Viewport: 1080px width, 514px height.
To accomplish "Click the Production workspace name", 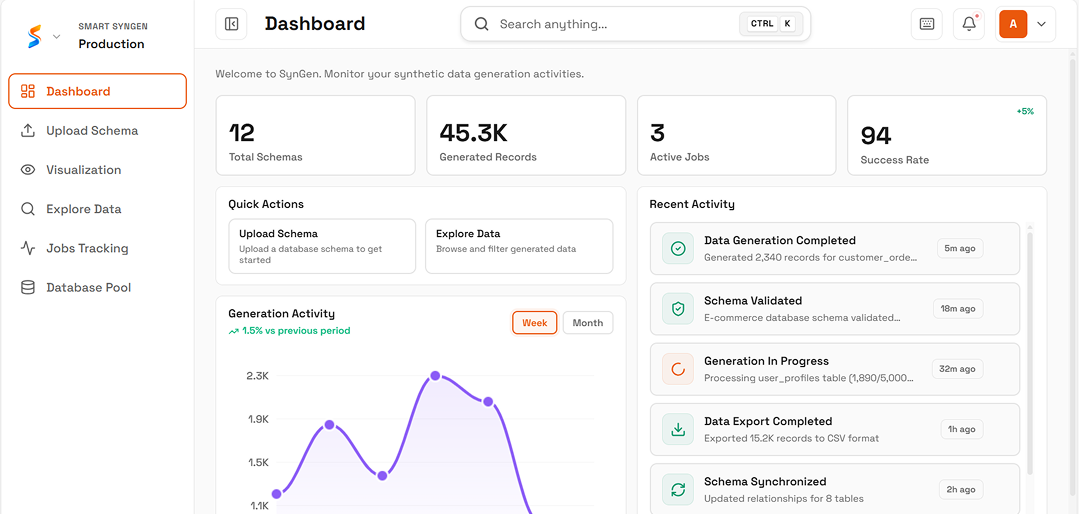I will coord(112,44).
